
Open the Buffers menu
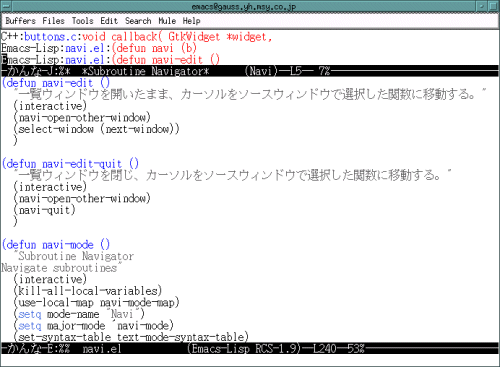click(x=20, y=21)
